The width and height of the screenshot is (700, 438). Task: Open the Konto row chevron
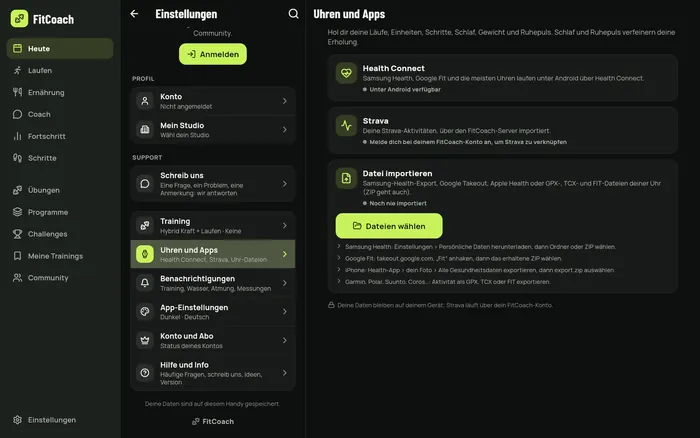[x=284, y=101]
